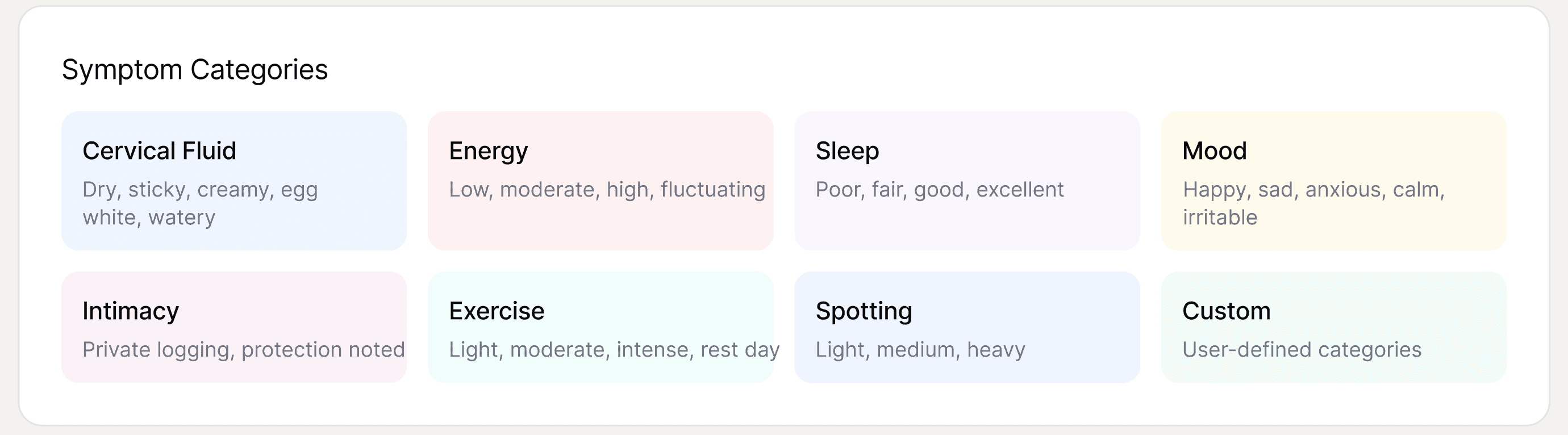Click the 'Poor, fair, good, excellent' text

(939, 190)
